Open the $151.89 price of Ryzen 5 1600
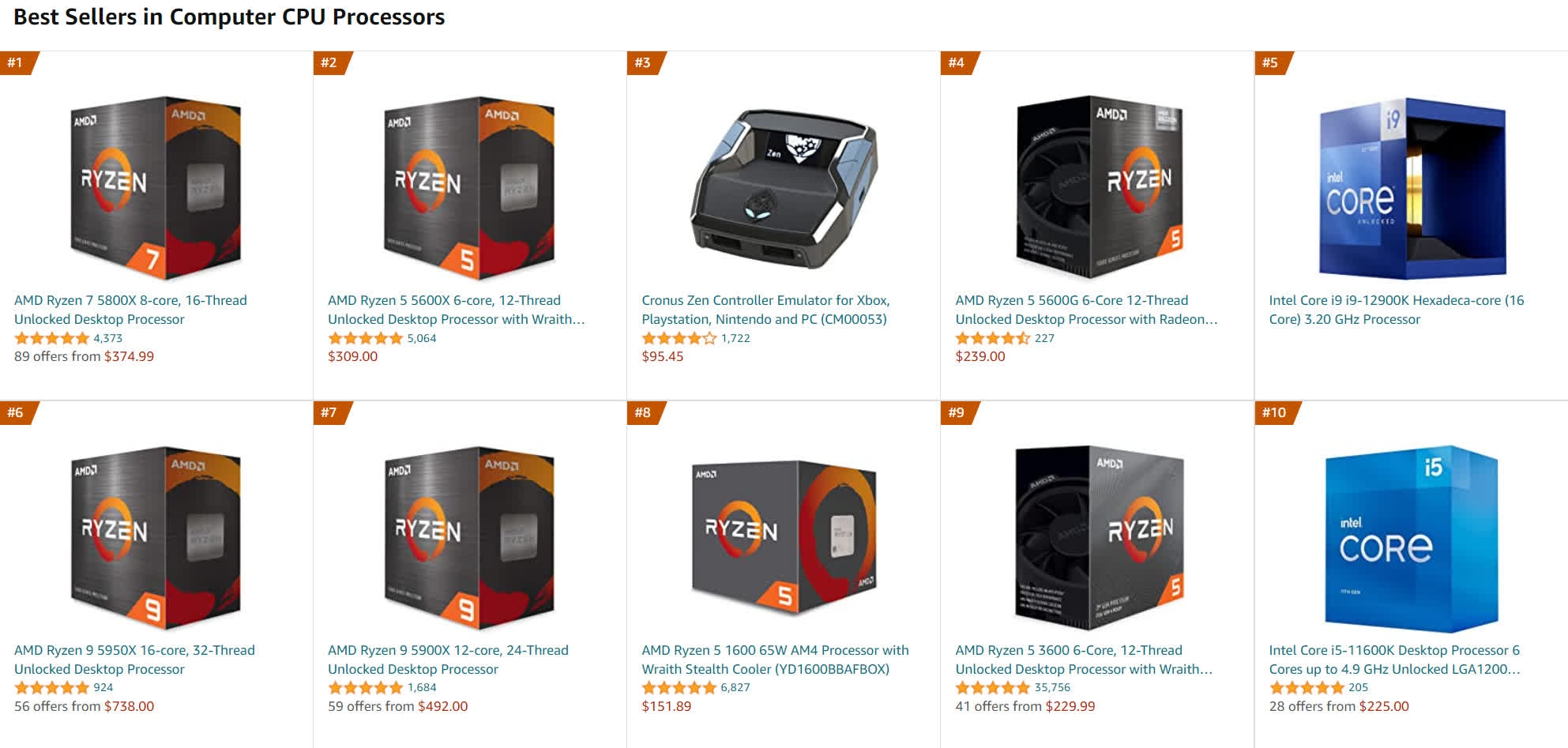 (x=666, y=706)
